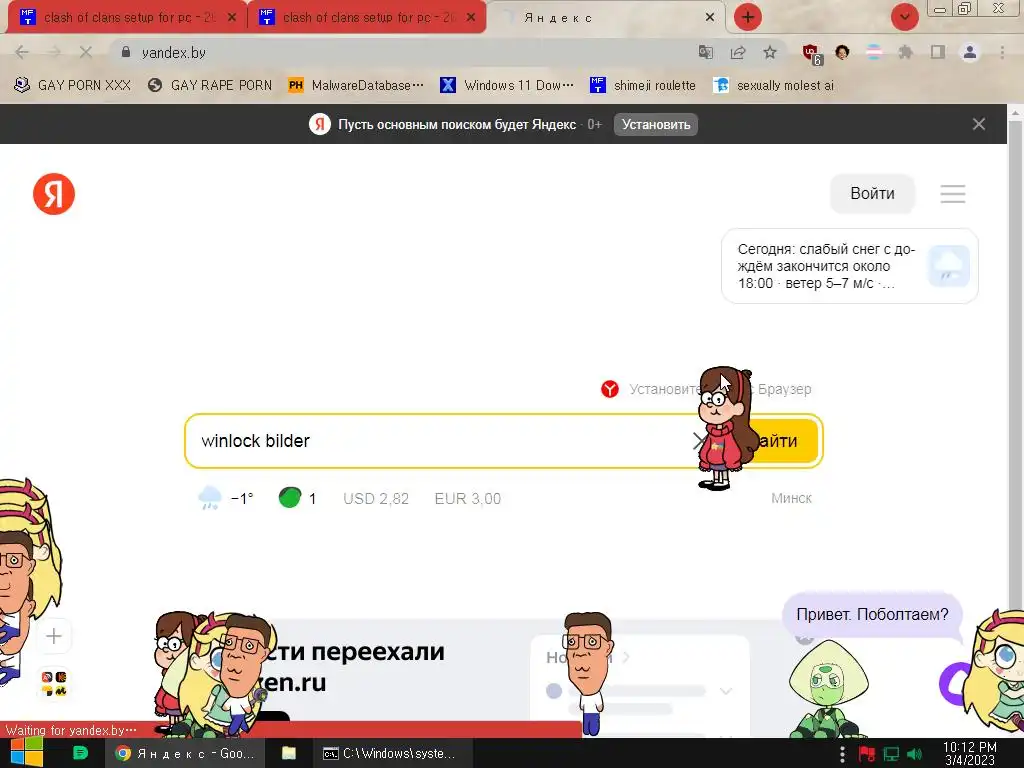Open the striped flag extension icon
The height and width of the screenshot is (768, 1024).
pyautogui.click(x=874, y=52)
